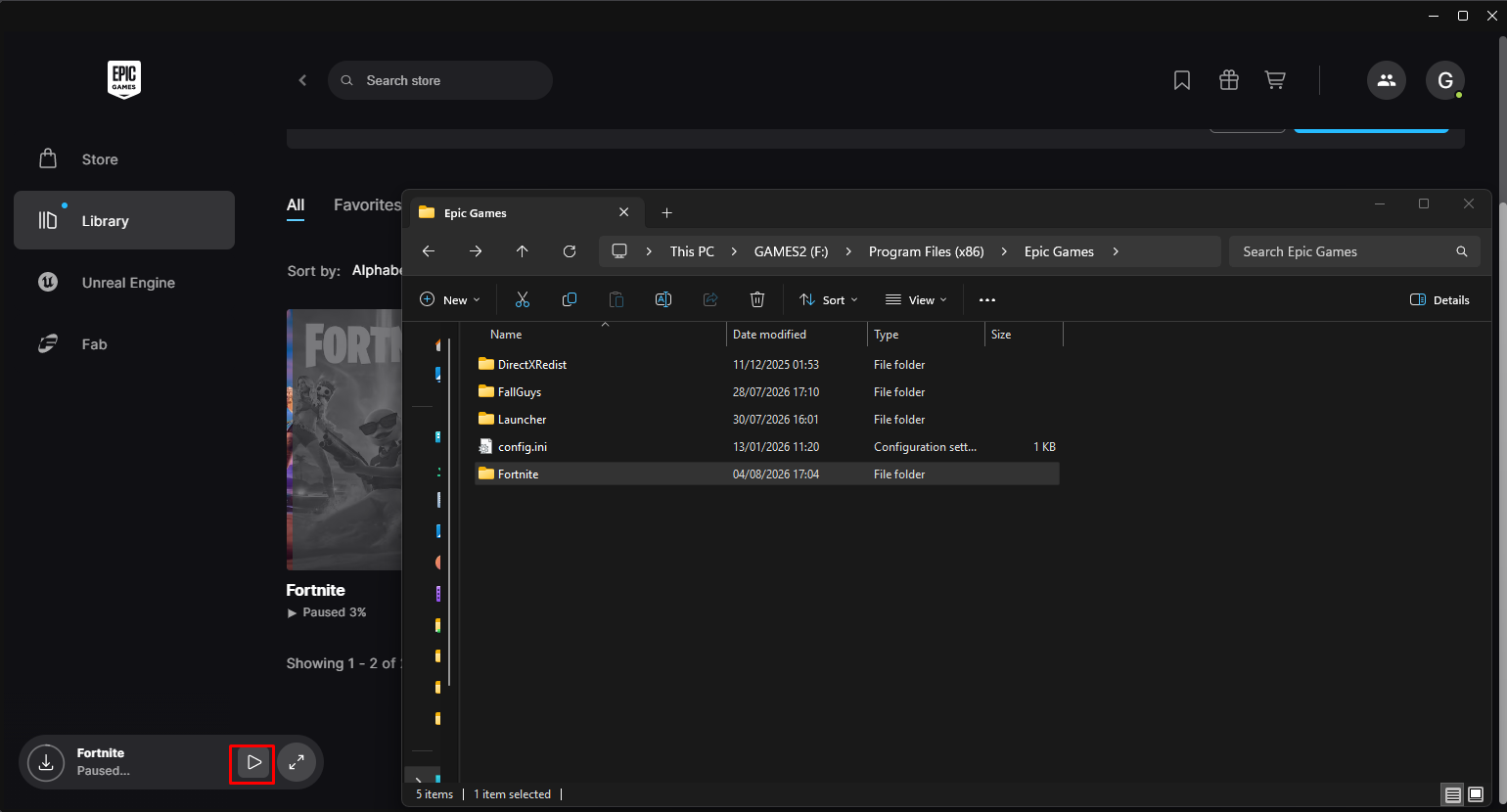Navigate to This PC breadcrumb
Viewport: 1507px width, 812px height.
692,251
